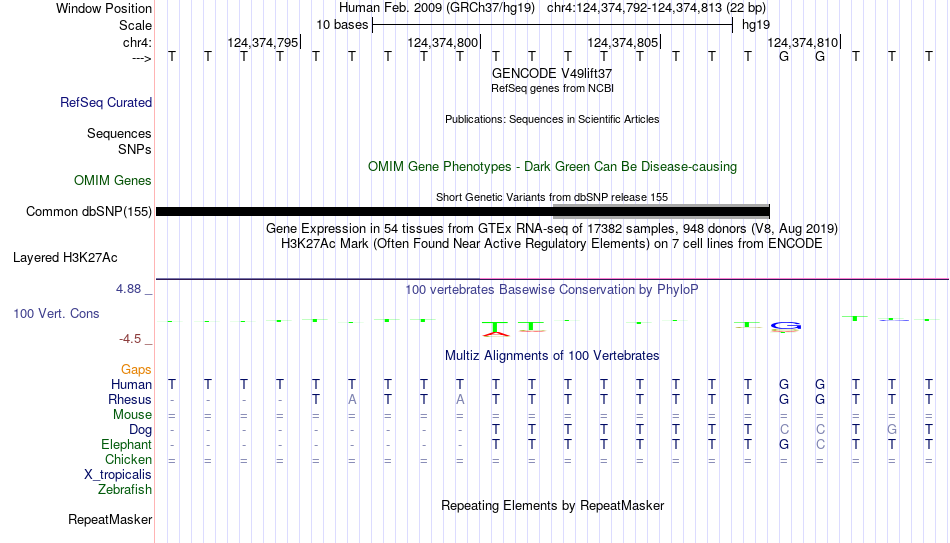Click the light A in Rhesus row under 124,374,800

(x=460, y=399)
